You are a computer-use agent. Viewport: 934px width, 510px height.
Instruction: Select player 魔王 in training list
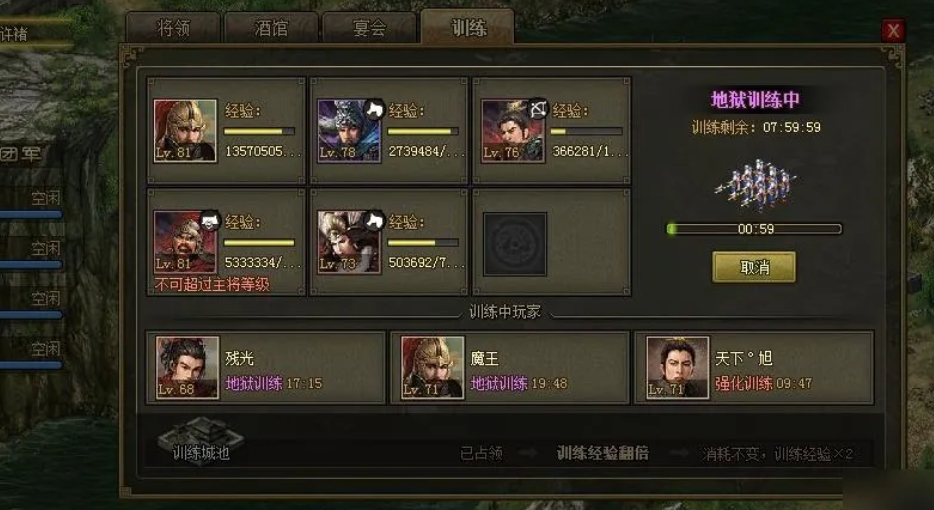tap(510, 368)
